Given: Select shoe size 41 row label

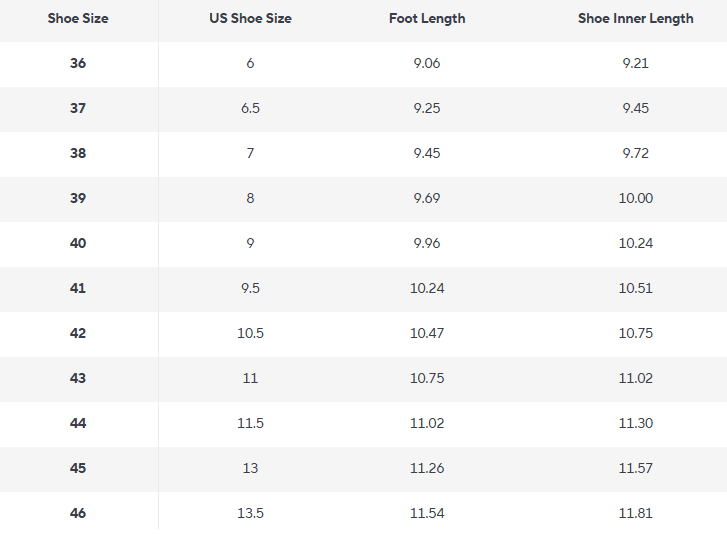Looking at the screenshot, I should coord(78,288).
